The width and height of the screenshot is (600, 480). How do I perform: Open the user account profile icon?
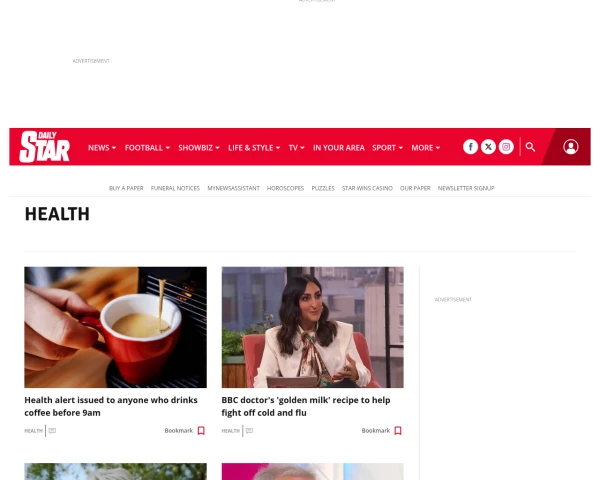[571, 147]
